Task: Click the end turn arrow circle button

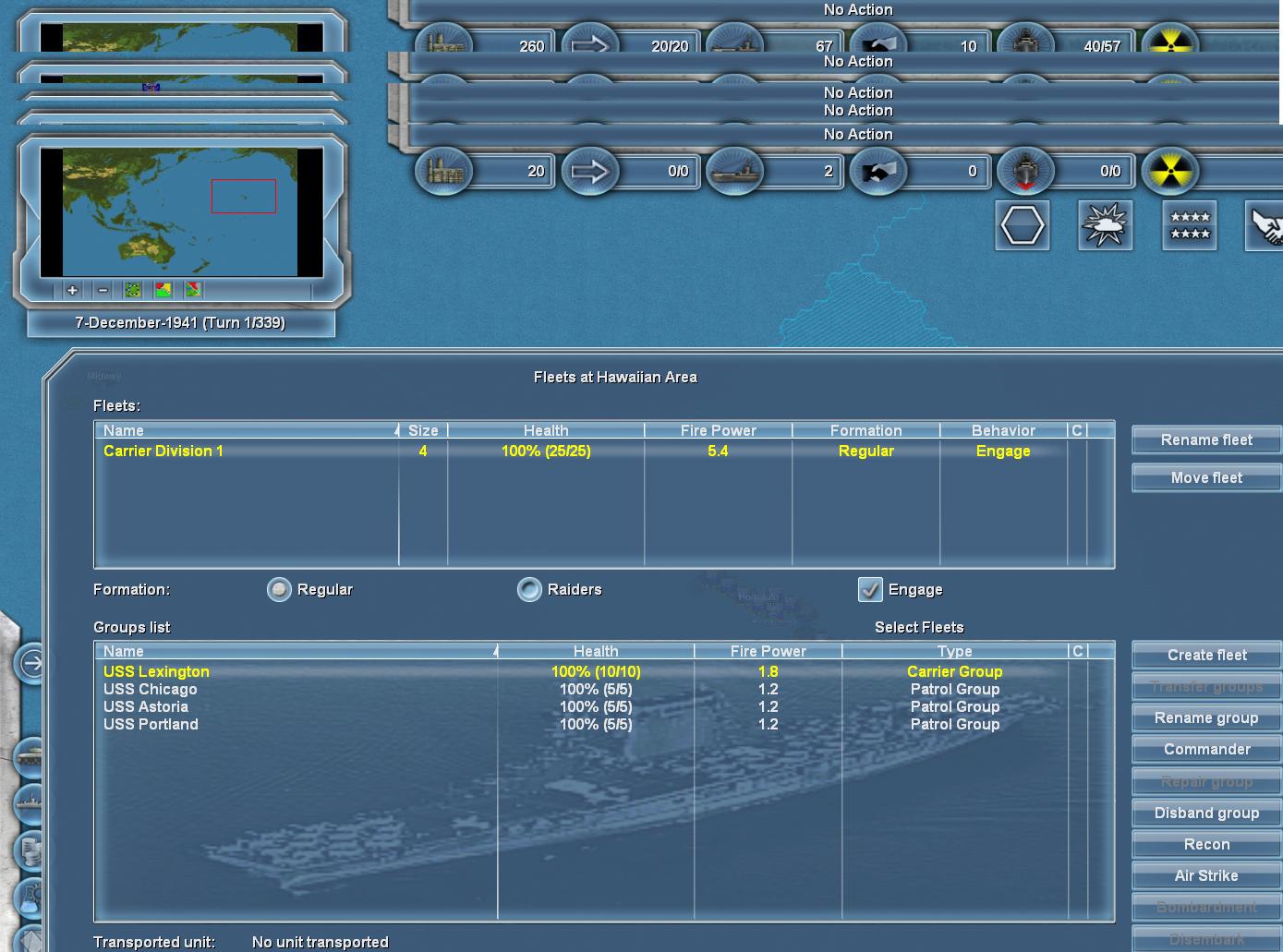Action: (x=30, y=663)
